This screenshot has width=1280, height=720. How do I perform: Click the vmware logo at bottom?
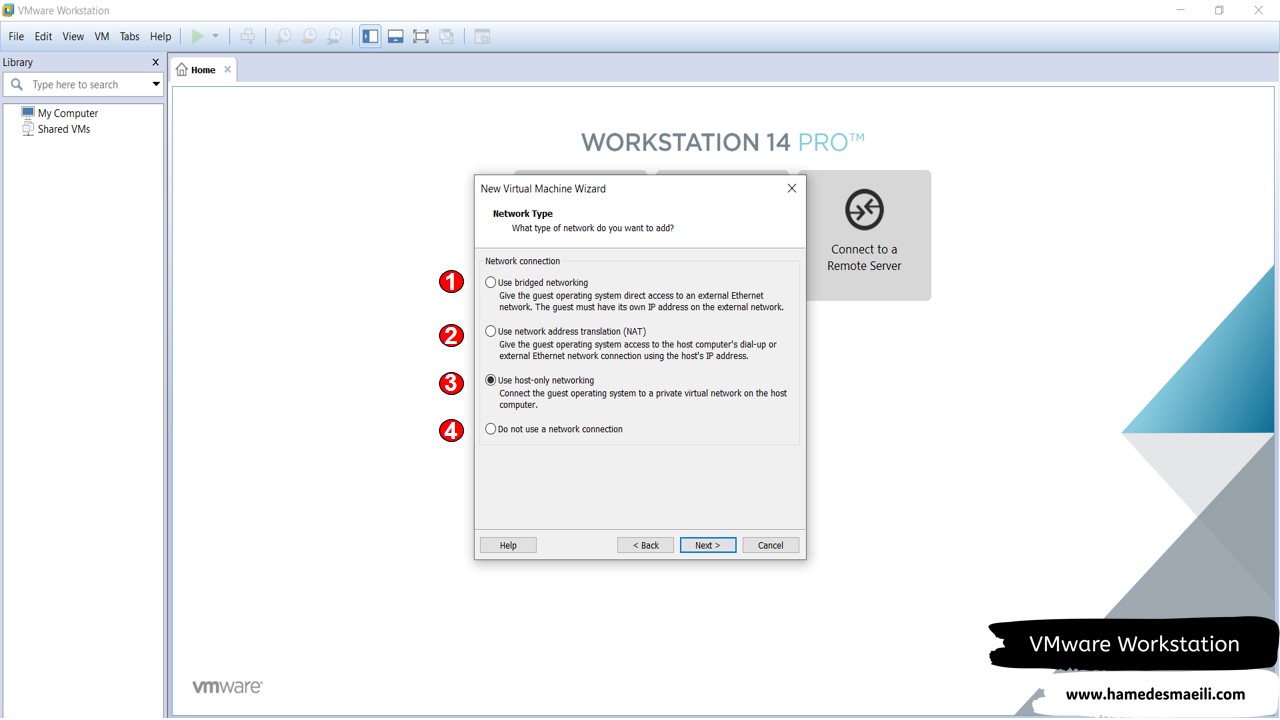coord(227,687)
